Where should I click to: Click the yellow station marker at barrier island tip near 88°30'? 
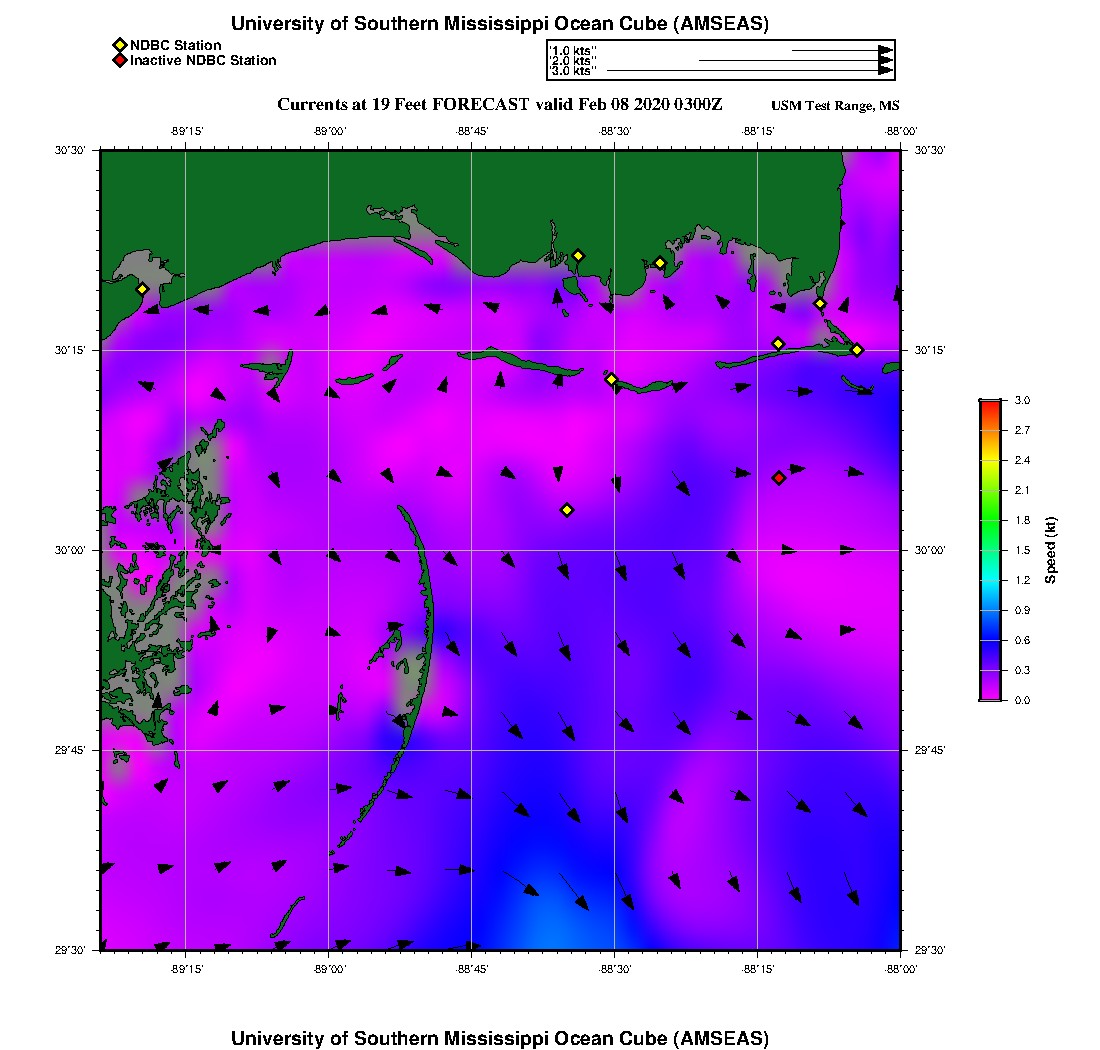point(611,379)
